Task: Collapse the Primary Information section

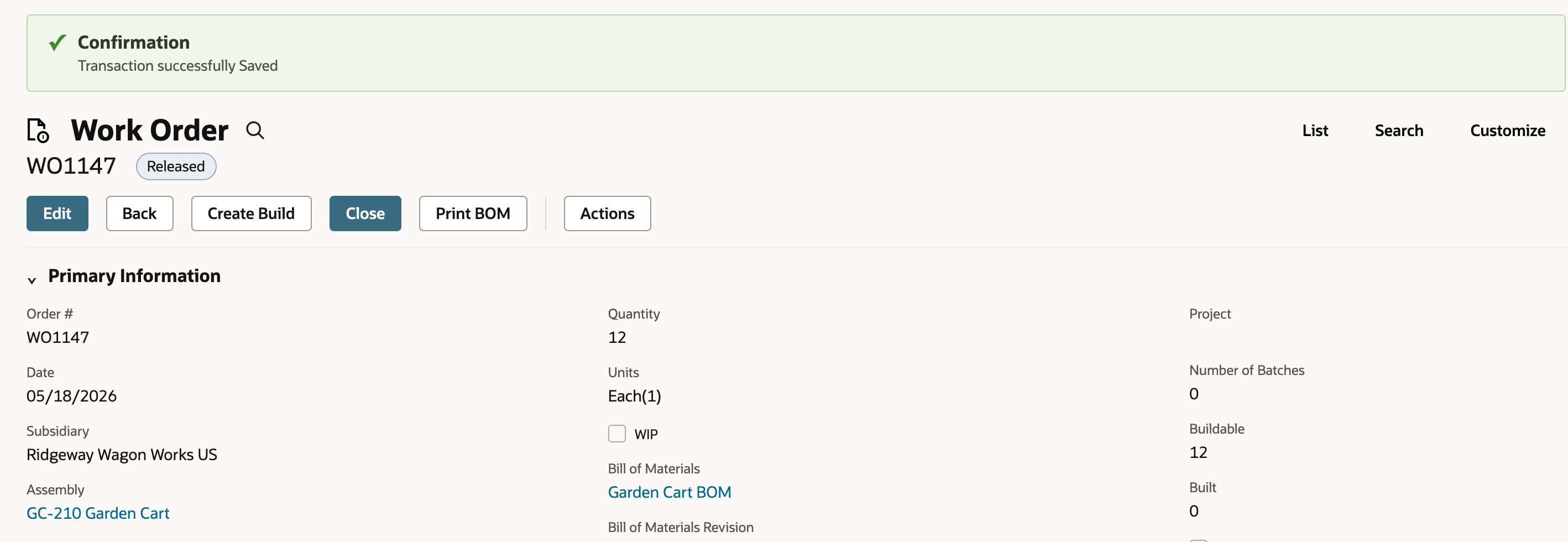Action: pyautogui.click(x=32, y=280)
